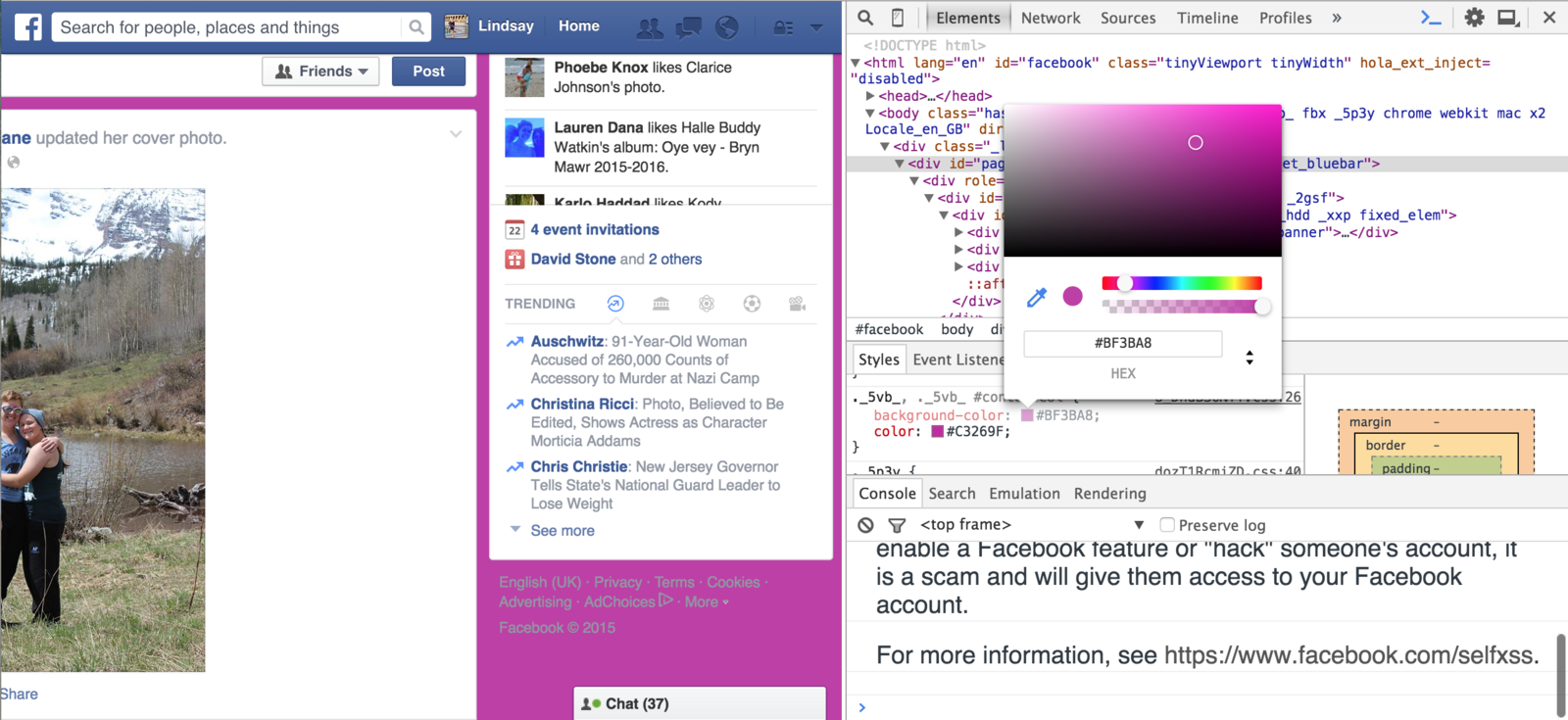Select trending Top Trends icon

(x=615, y=304)
